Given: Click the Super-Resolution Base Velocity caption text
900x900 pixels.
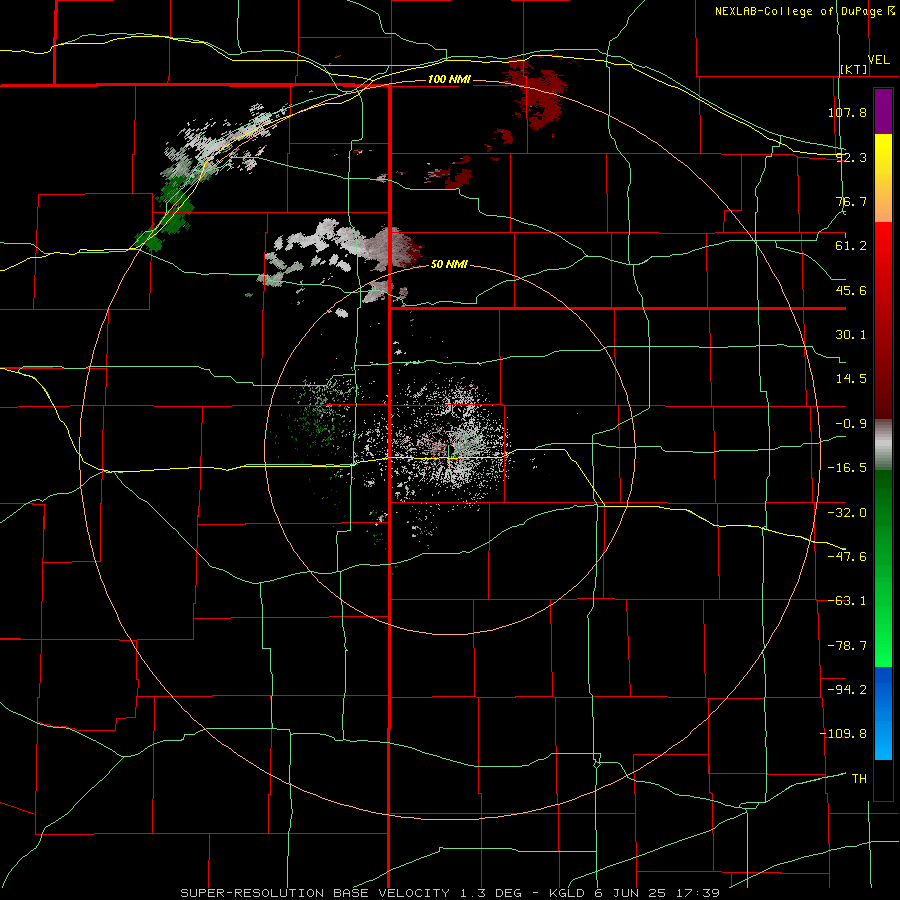Looking at the screenshot, I should pyautogui.click(x=449, y=893).
